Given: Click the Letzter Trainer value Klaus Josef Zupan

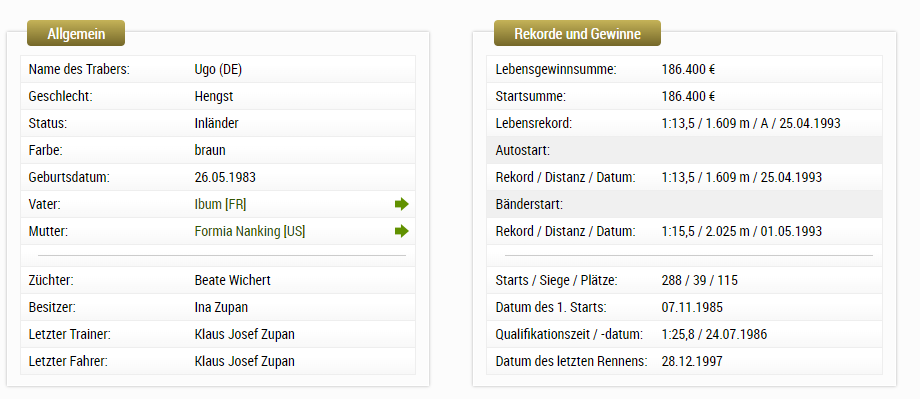Looking at the screenshot, I should pyautogui.click(x=245, y=334).
